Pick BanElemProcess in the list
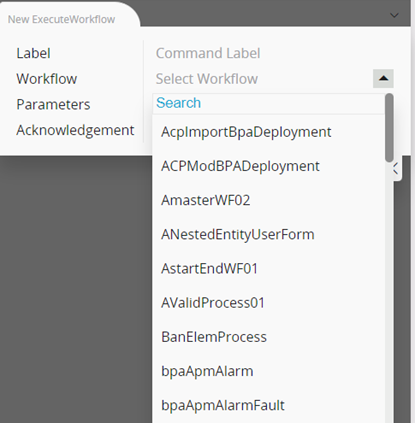 269,337
